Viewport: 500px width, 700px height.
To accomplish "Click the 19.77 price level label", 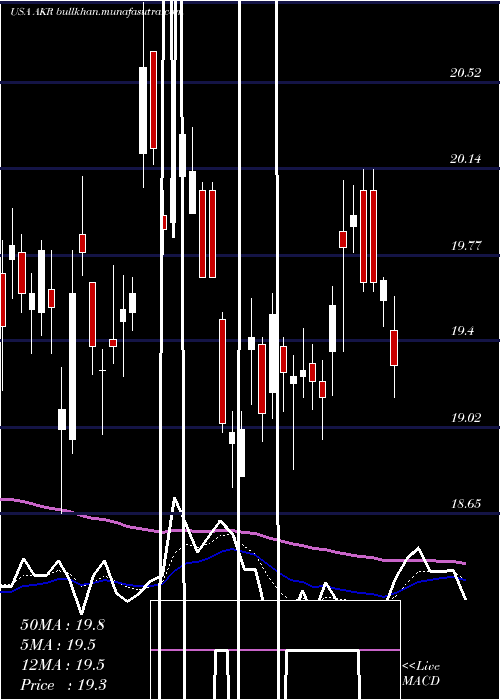I will tap(466, 246).
